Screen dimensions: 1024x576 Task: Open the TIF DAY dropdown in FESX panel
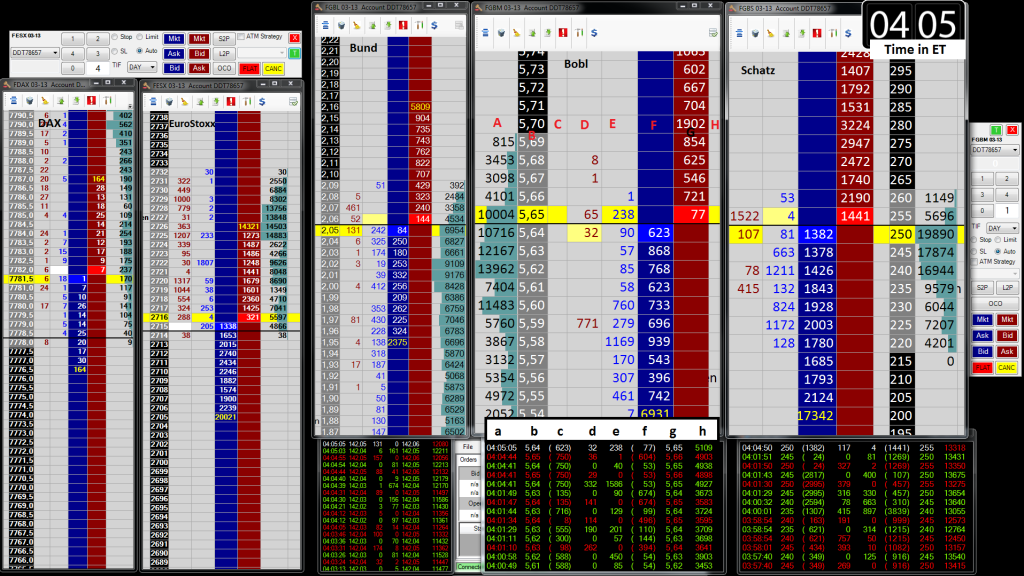(x=142, y=67)
